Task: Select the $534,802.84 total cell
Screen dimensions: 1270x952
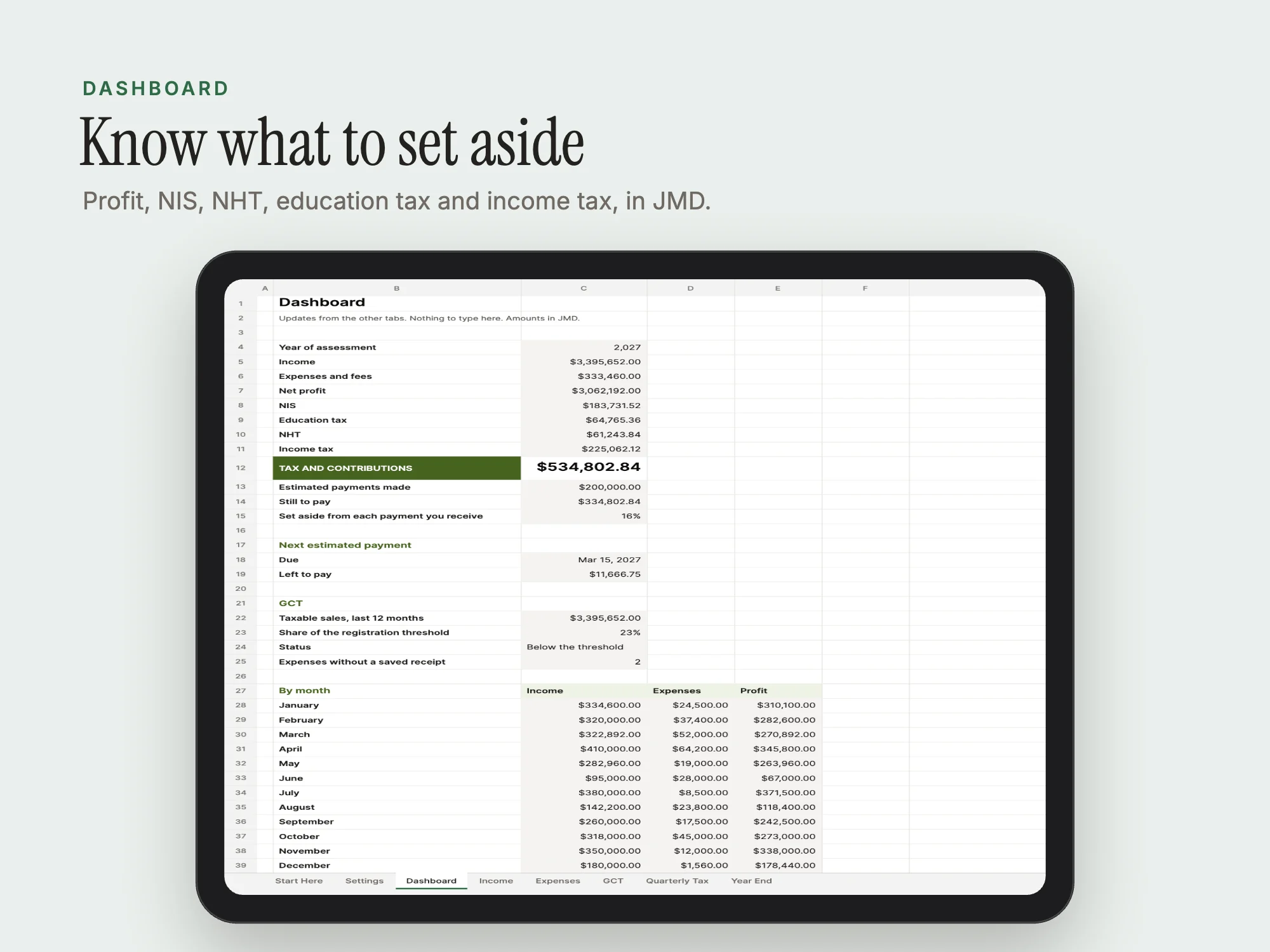Action: click(x=584, y=468)
